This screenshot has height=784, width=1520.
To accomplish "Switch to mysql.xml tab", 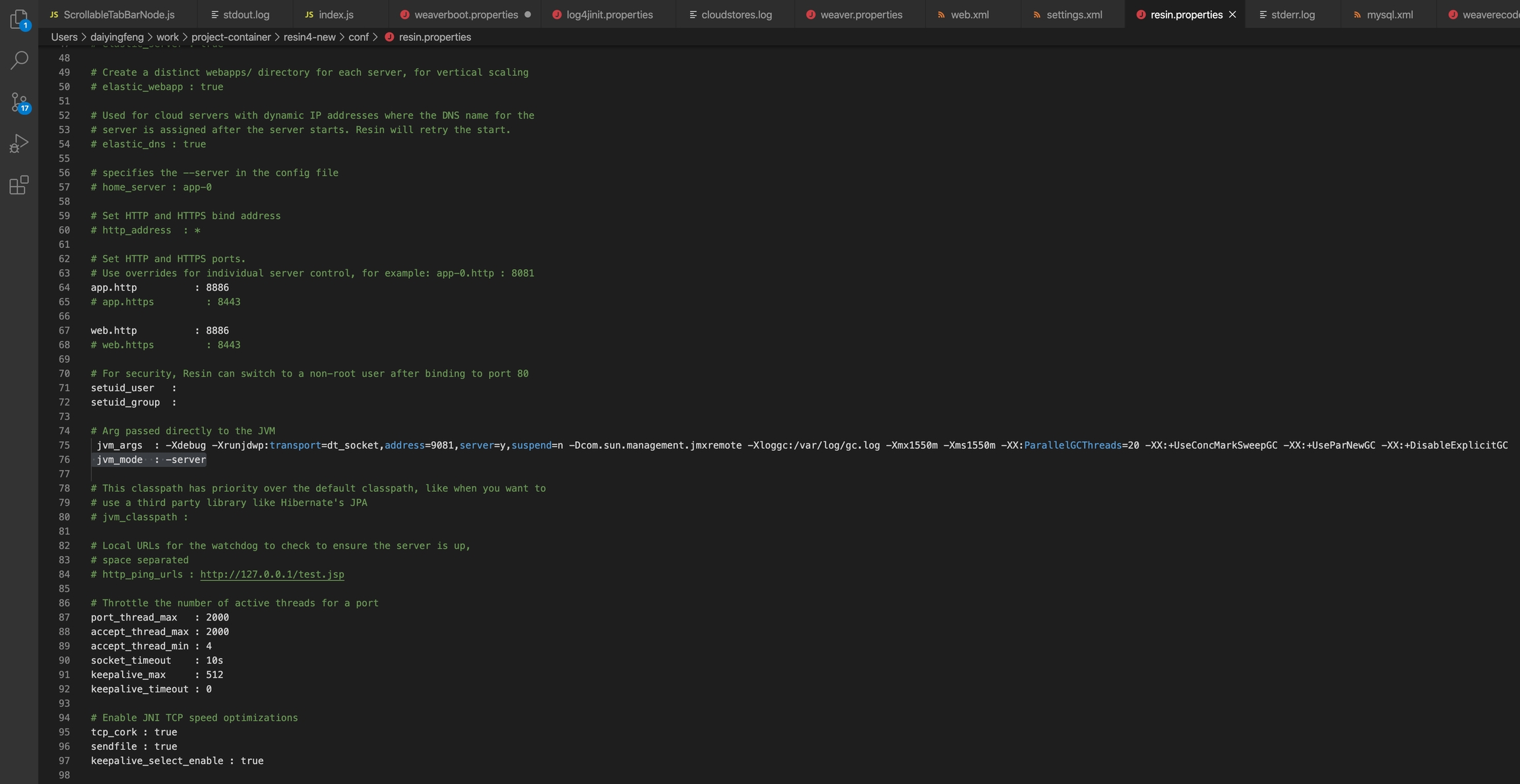I will click(x=1389, y=15).
